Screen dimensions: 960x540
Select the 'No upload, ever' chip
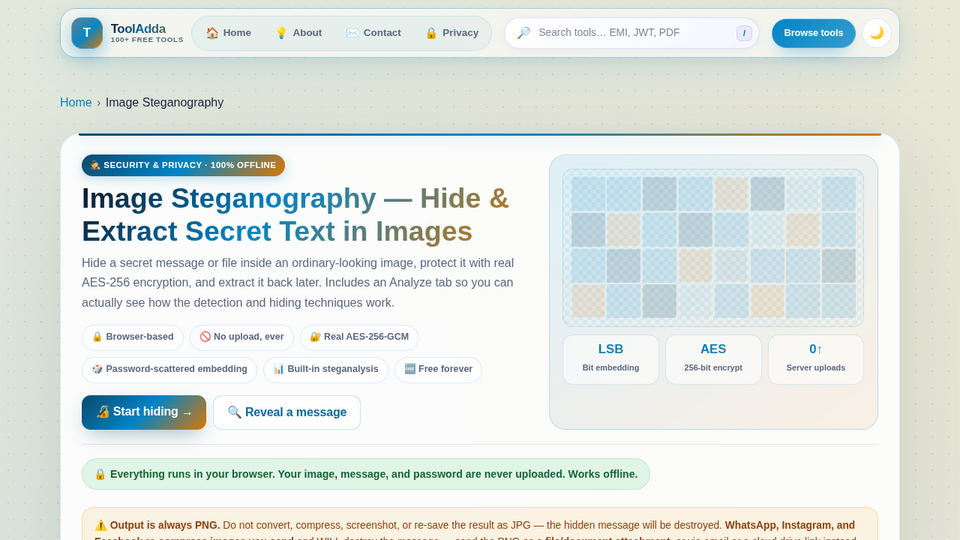(x=242, y=337)
